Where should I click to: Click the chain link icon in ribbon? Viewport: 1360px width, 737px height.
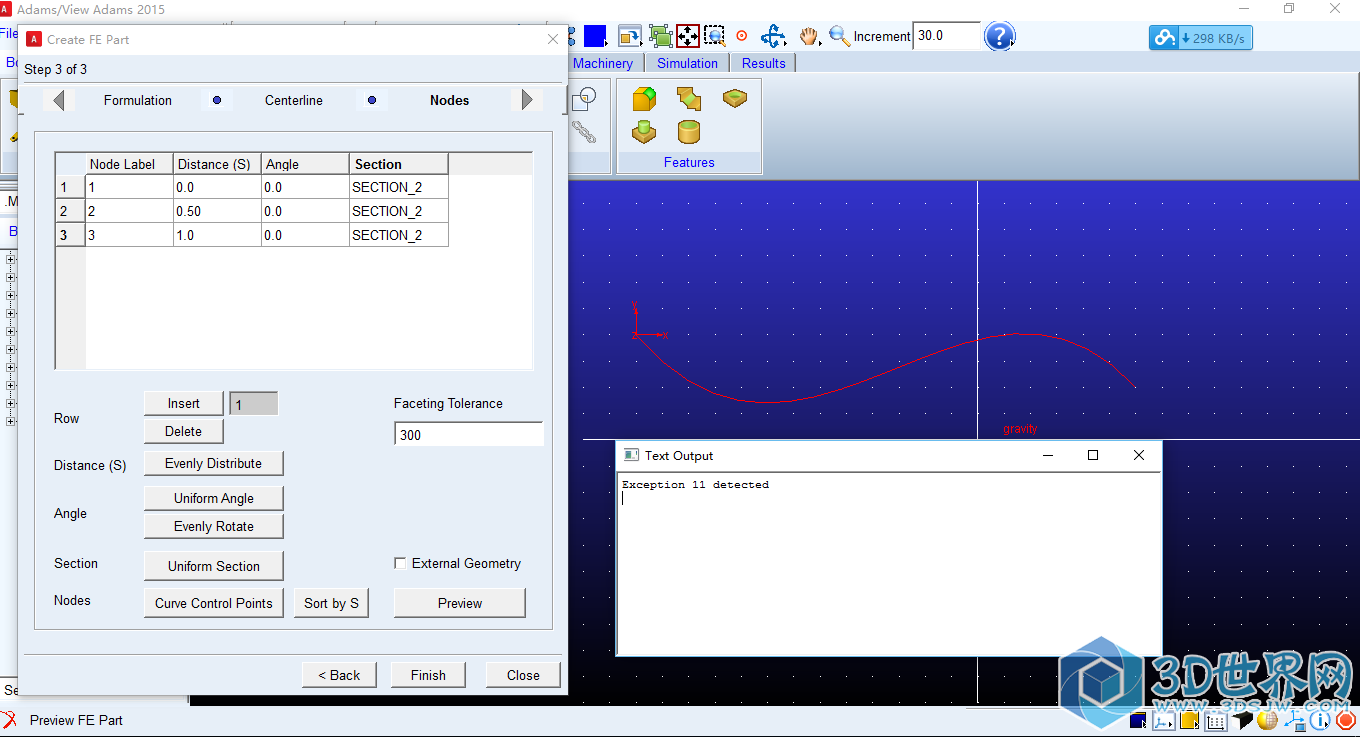[x=583, y=132]
